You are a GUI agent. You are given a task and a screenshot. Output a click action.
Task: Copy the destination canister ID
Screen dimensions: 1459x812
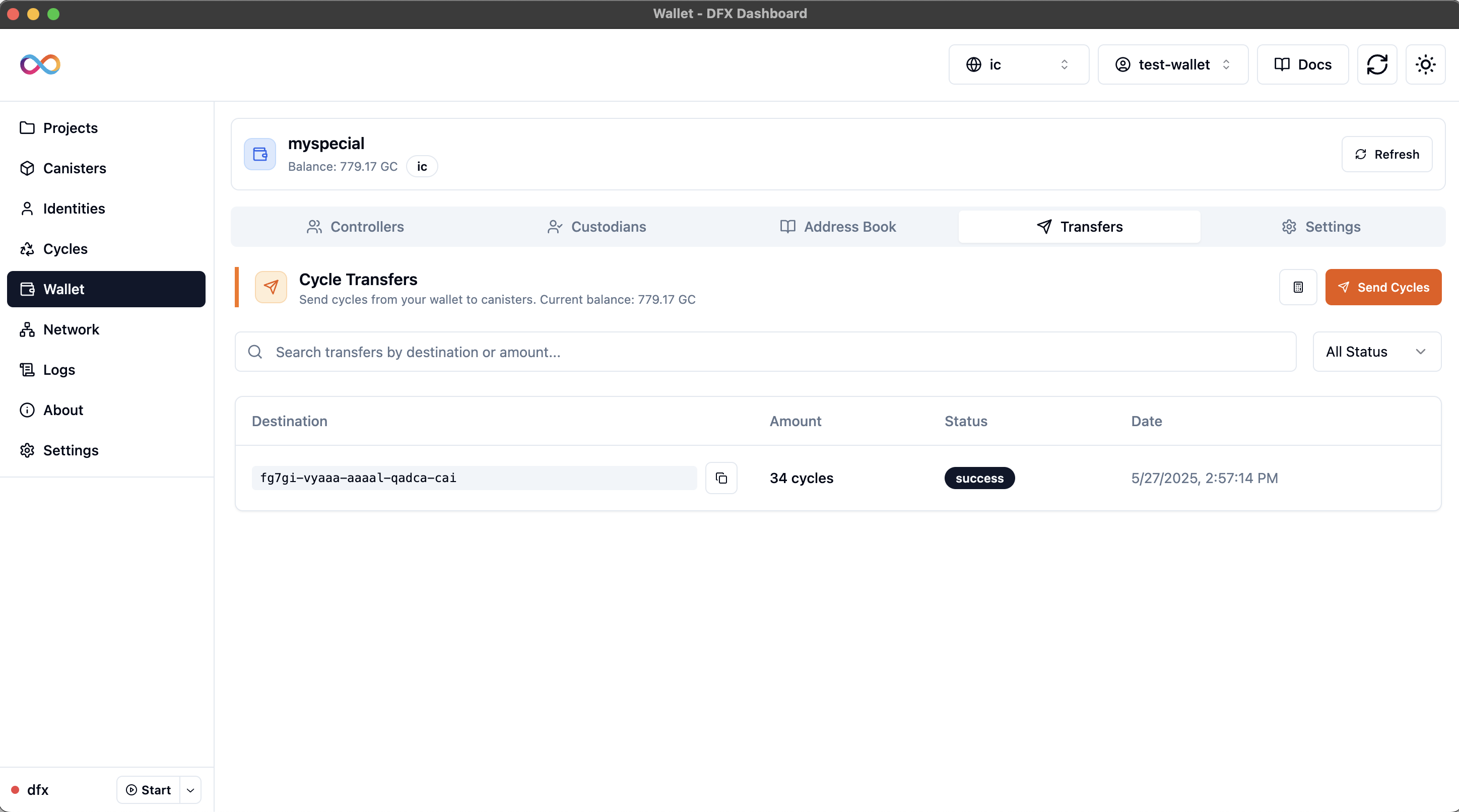click(x=721, y=478)
